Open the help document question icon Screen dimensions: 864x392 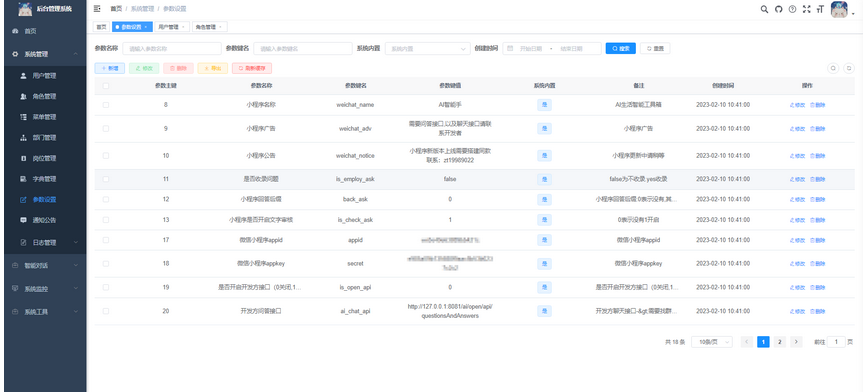[x=792, y=9]
